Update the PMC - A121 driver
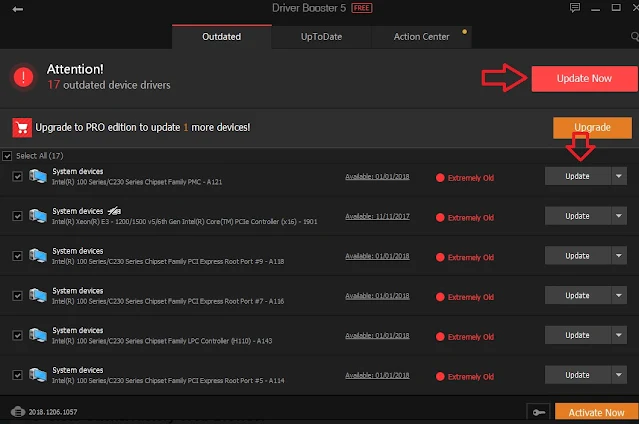The height and width of the screenshot is (424, 639). pos(577,176)
